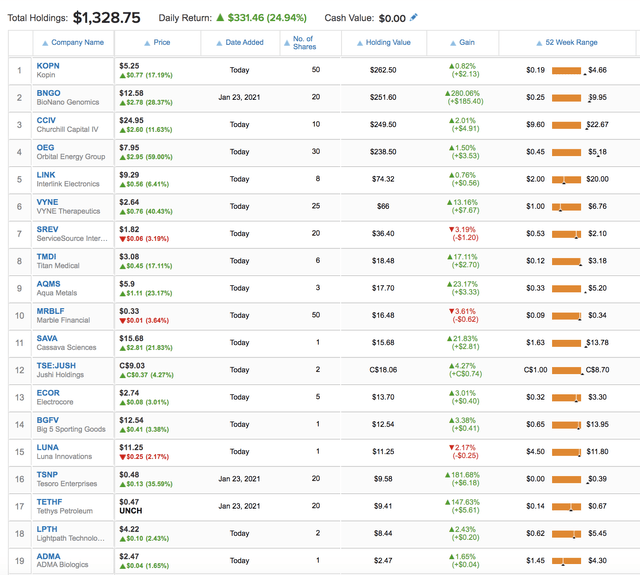Viewport: 640px width, 575px height.
Task: Click the Titan Medical company name
Action: [x=58, y=266]
